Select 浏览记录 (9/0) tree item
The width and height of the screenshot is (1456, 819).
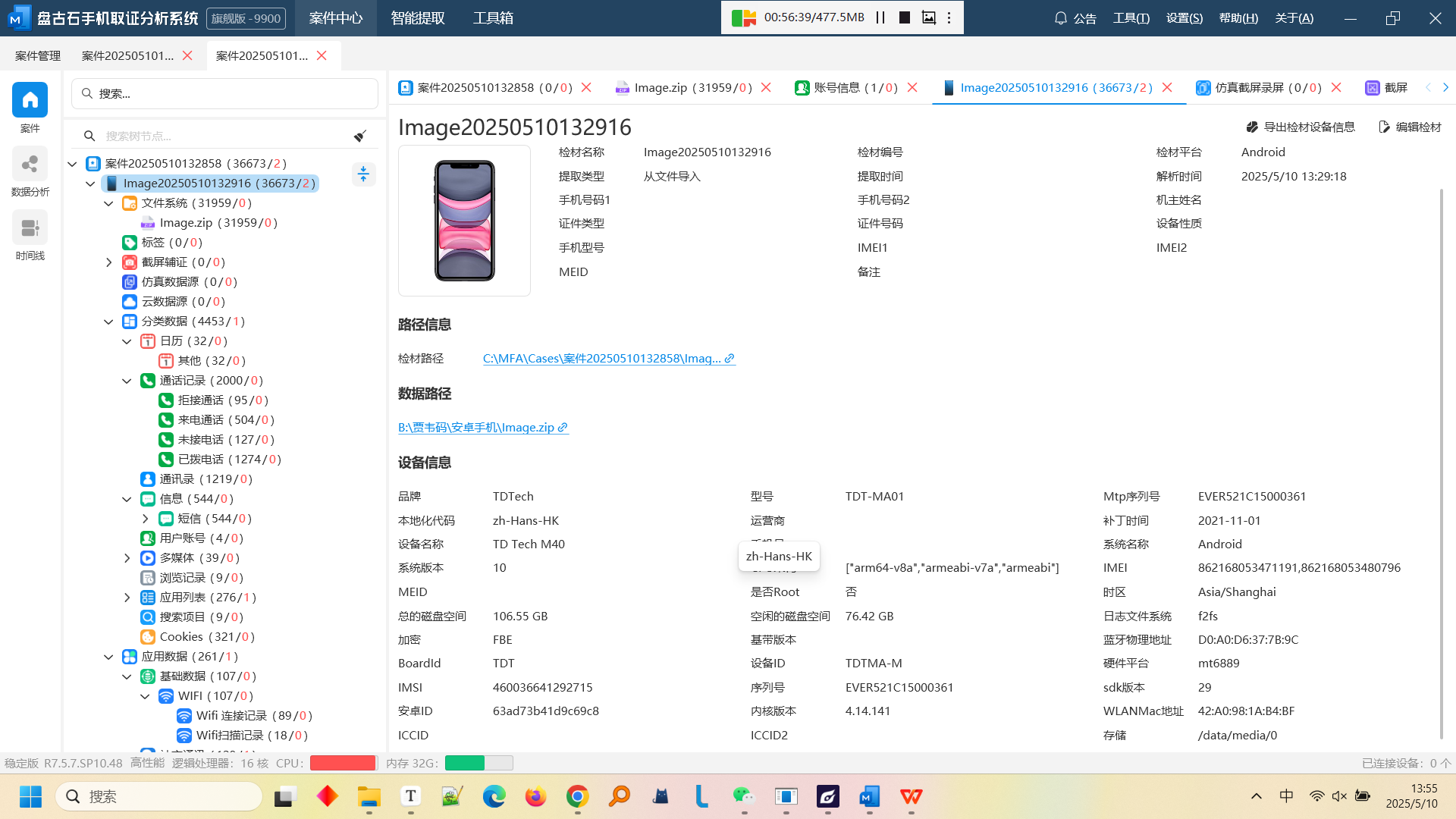tap(192, 578)
